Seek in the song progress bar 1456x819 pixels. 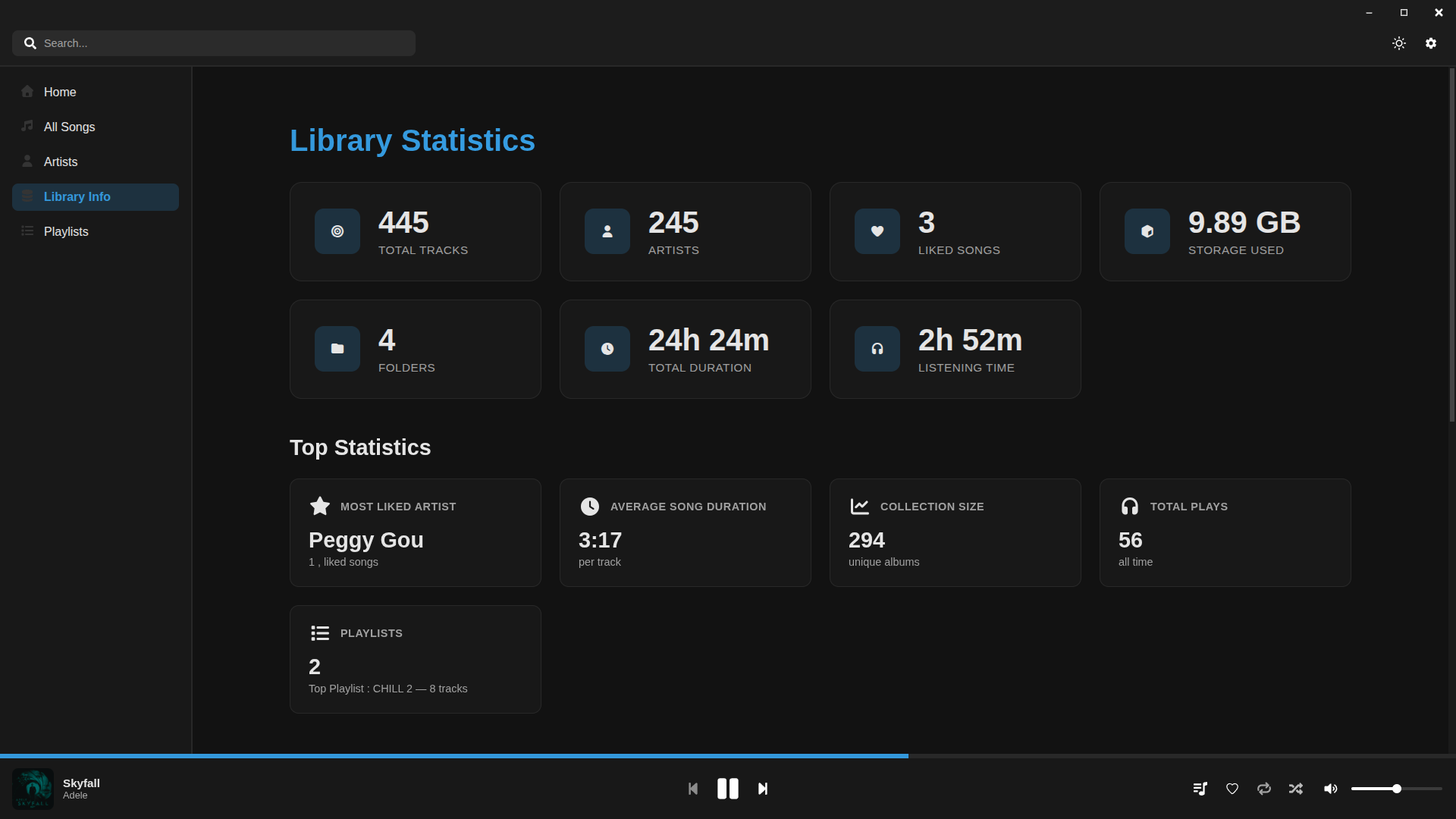point(728,756)
